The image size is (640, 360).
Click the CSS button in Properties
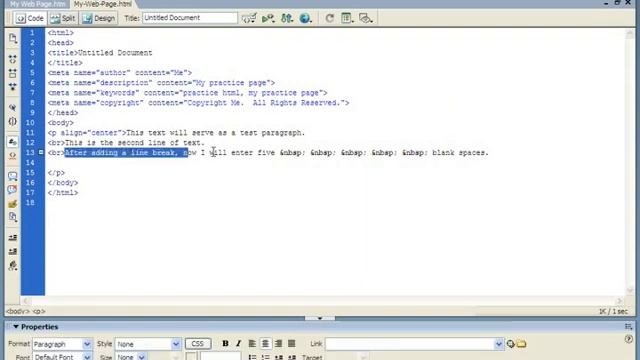(198, 344)
